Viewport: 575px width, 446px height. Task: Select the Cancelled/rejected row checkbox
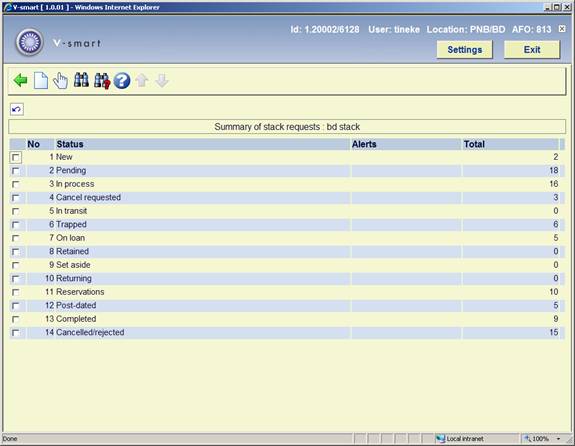coord(16,333)
